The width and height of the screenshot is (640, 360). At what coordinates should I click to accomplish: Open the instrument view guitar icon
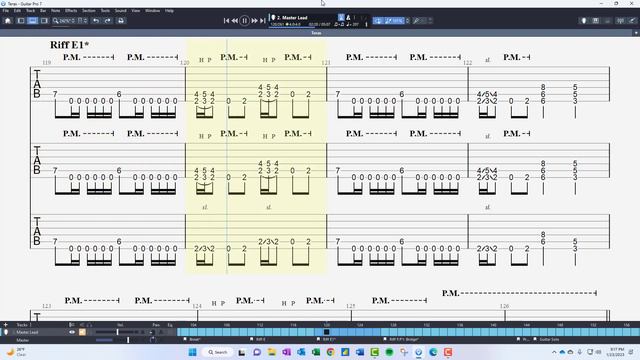584,20
